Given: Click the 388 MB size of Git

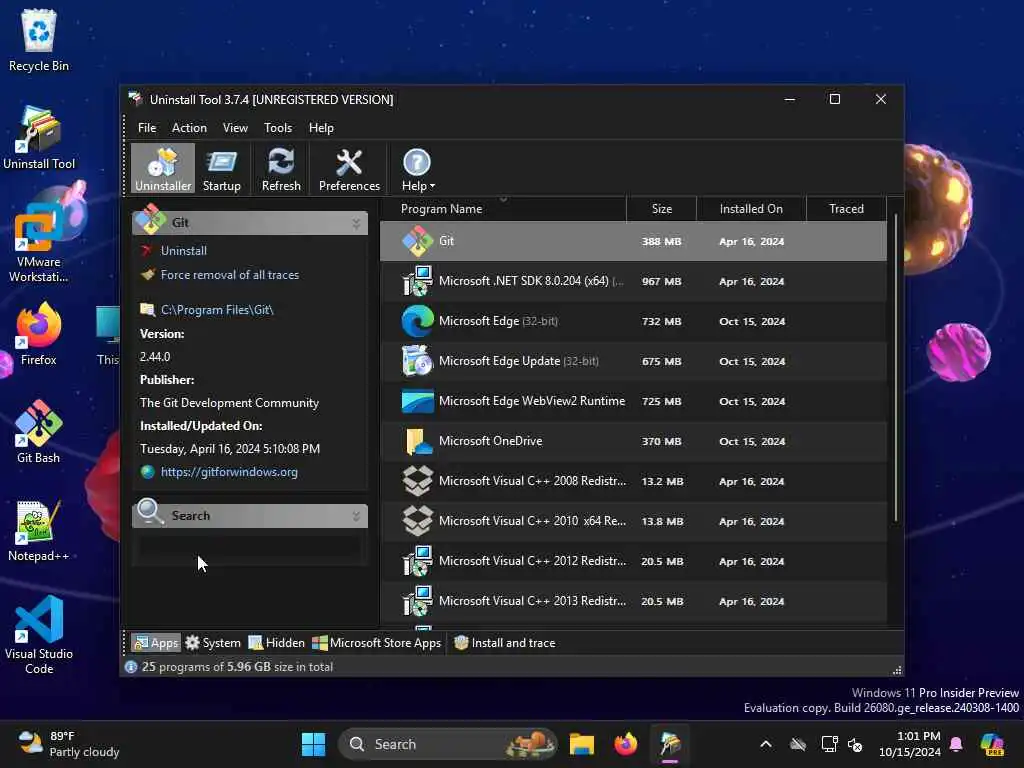Looking at the screenshot, I should click(661, 242).
